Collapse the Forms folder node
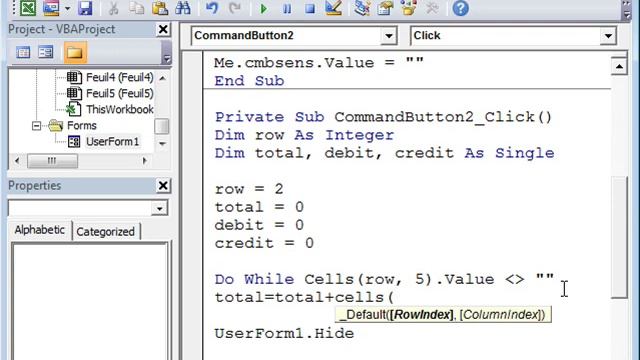 36,126
